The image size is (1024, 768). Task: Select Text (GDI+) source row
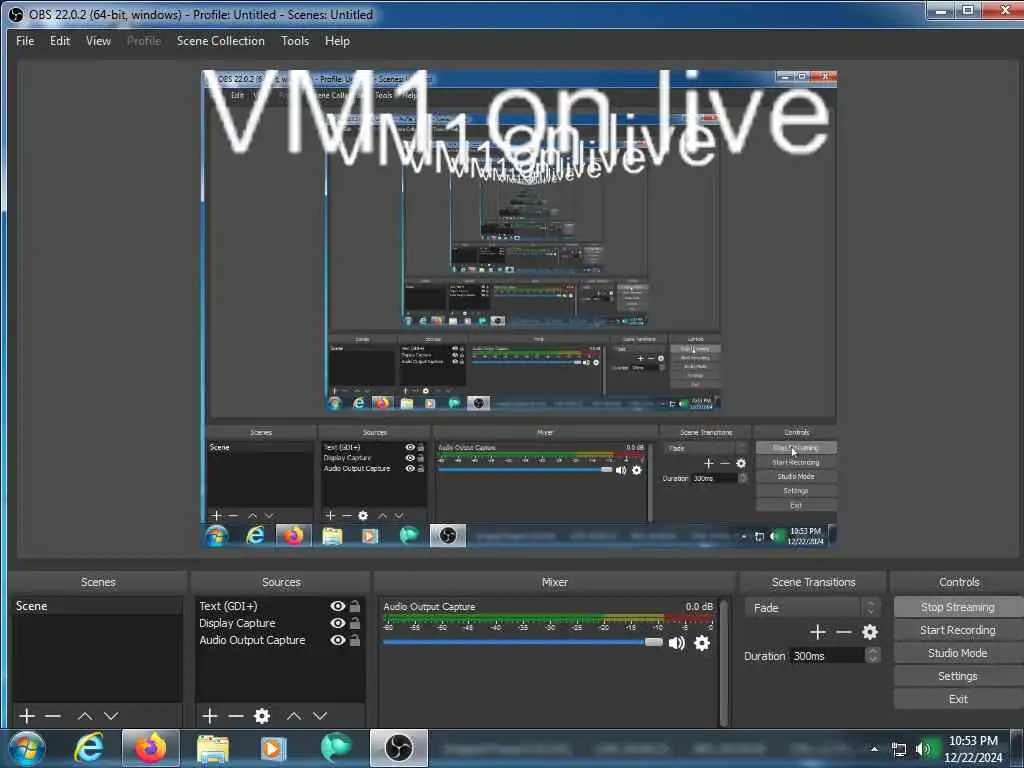[280, 606]
